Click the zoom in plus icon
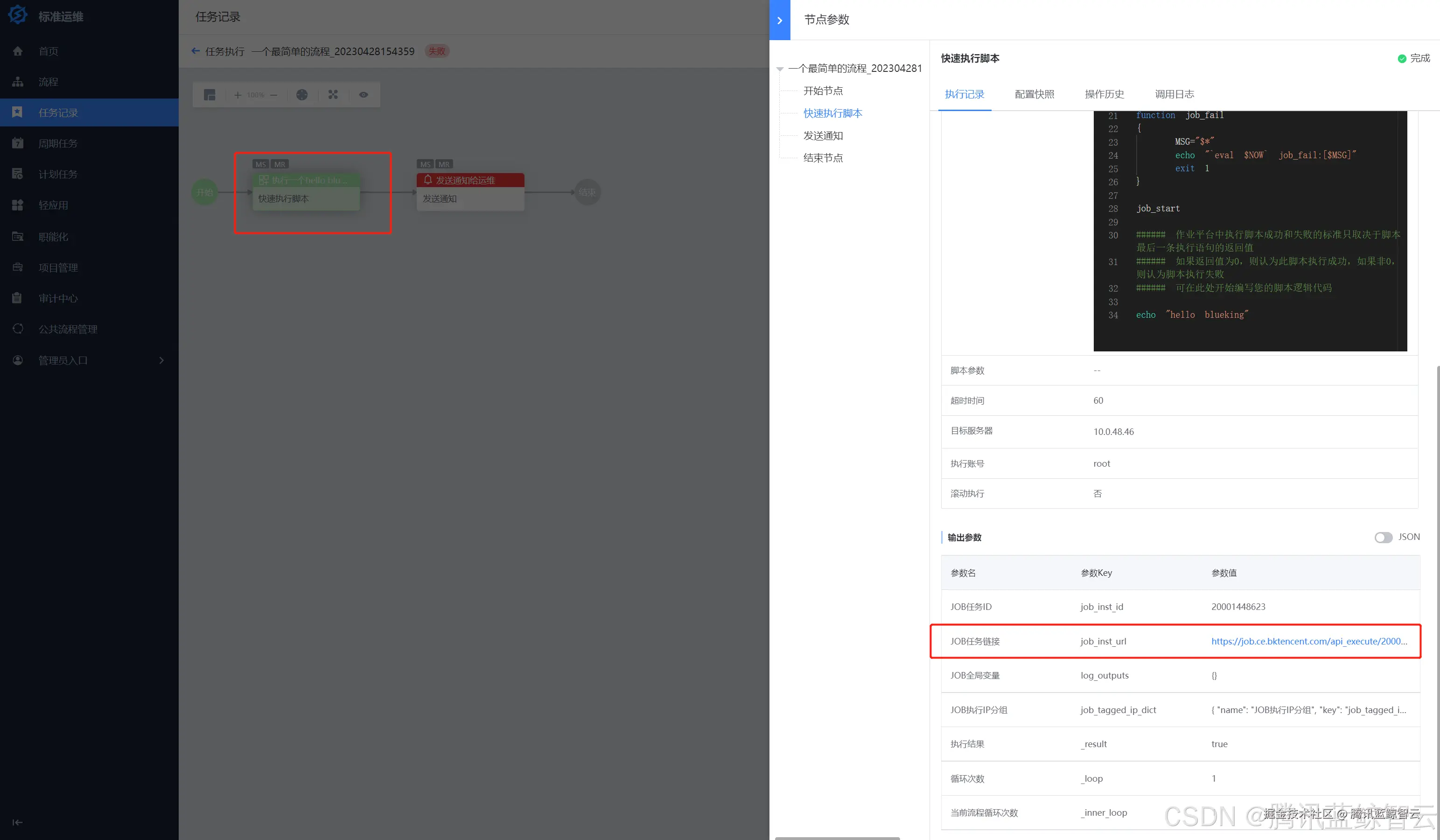The height and width of the screenshot is (840, 1440). [238, 95]
